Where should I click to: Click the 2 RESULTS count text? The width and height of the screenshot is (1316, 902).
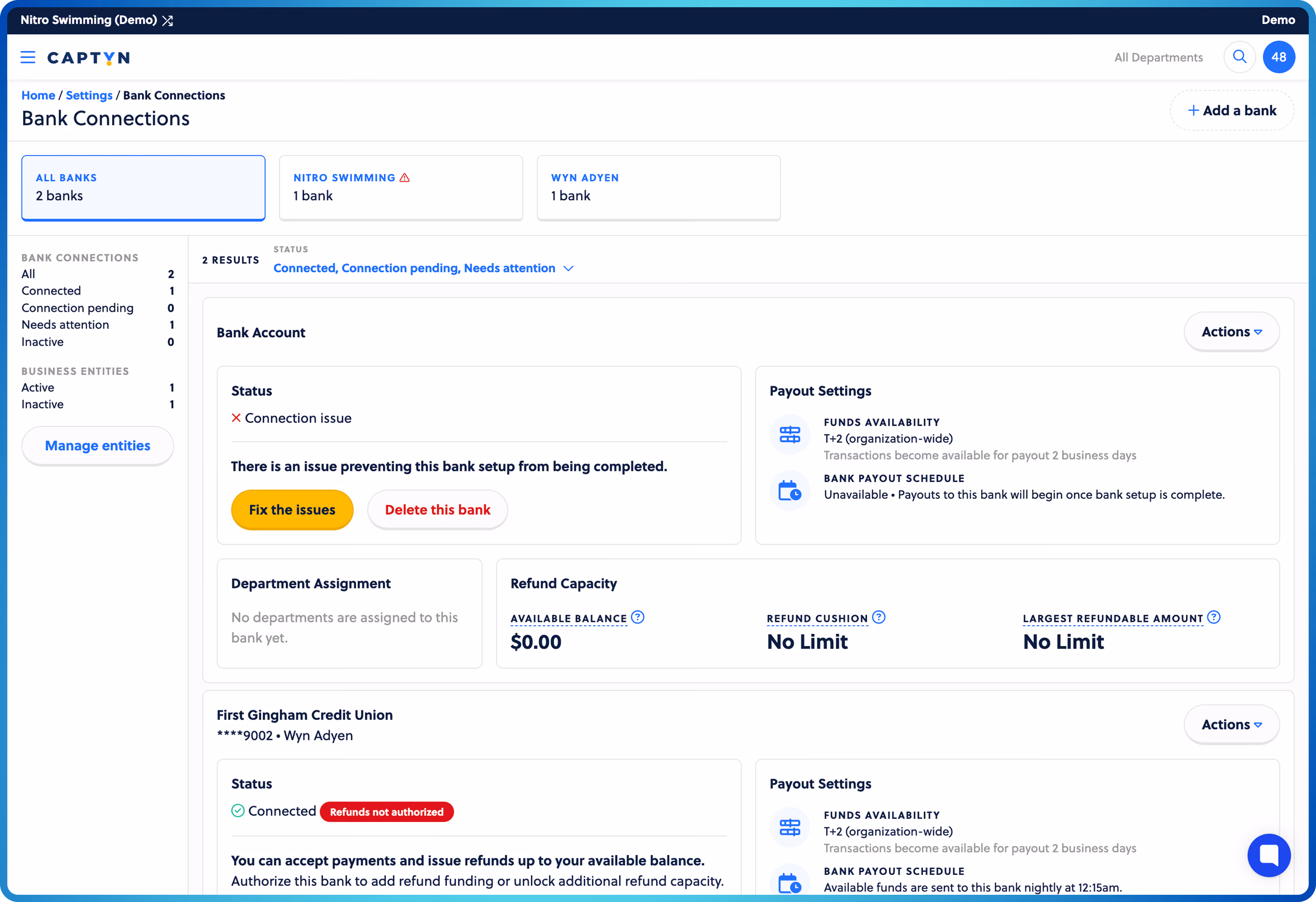tap(230, 260)
